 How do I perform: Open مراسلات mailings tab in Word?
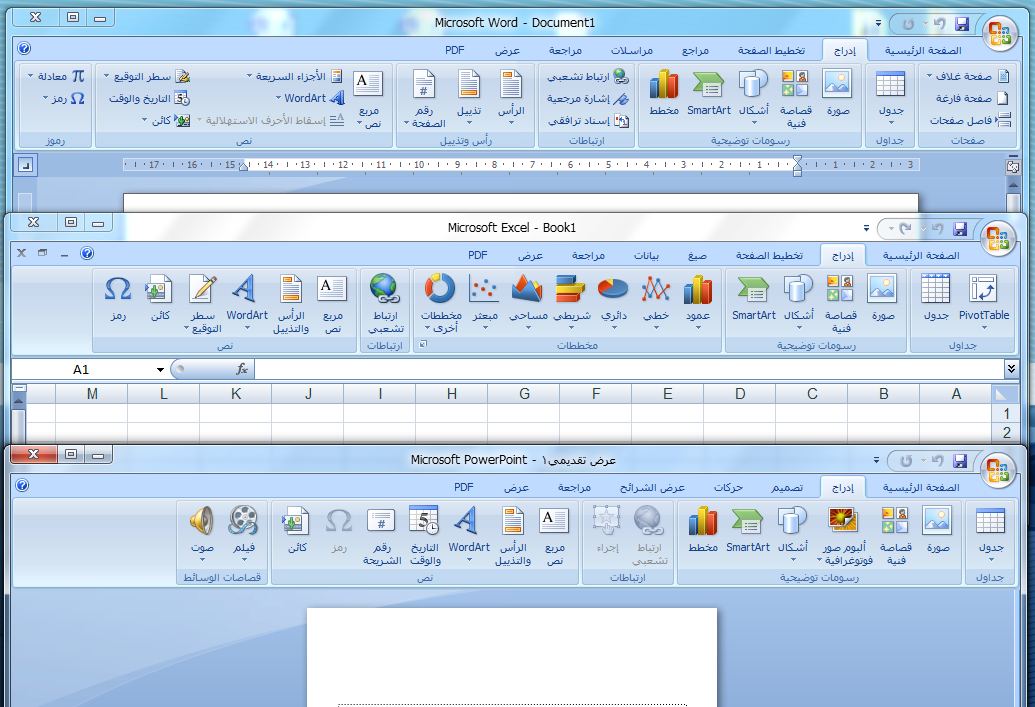click(x=631, y=50)
